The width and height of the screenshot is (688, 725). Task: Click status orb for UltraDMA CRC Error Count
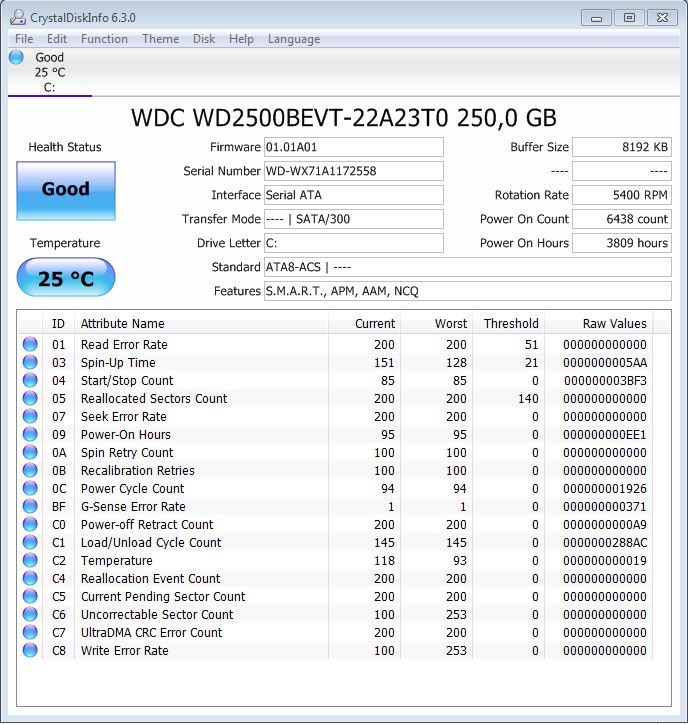tap(30, 633)
